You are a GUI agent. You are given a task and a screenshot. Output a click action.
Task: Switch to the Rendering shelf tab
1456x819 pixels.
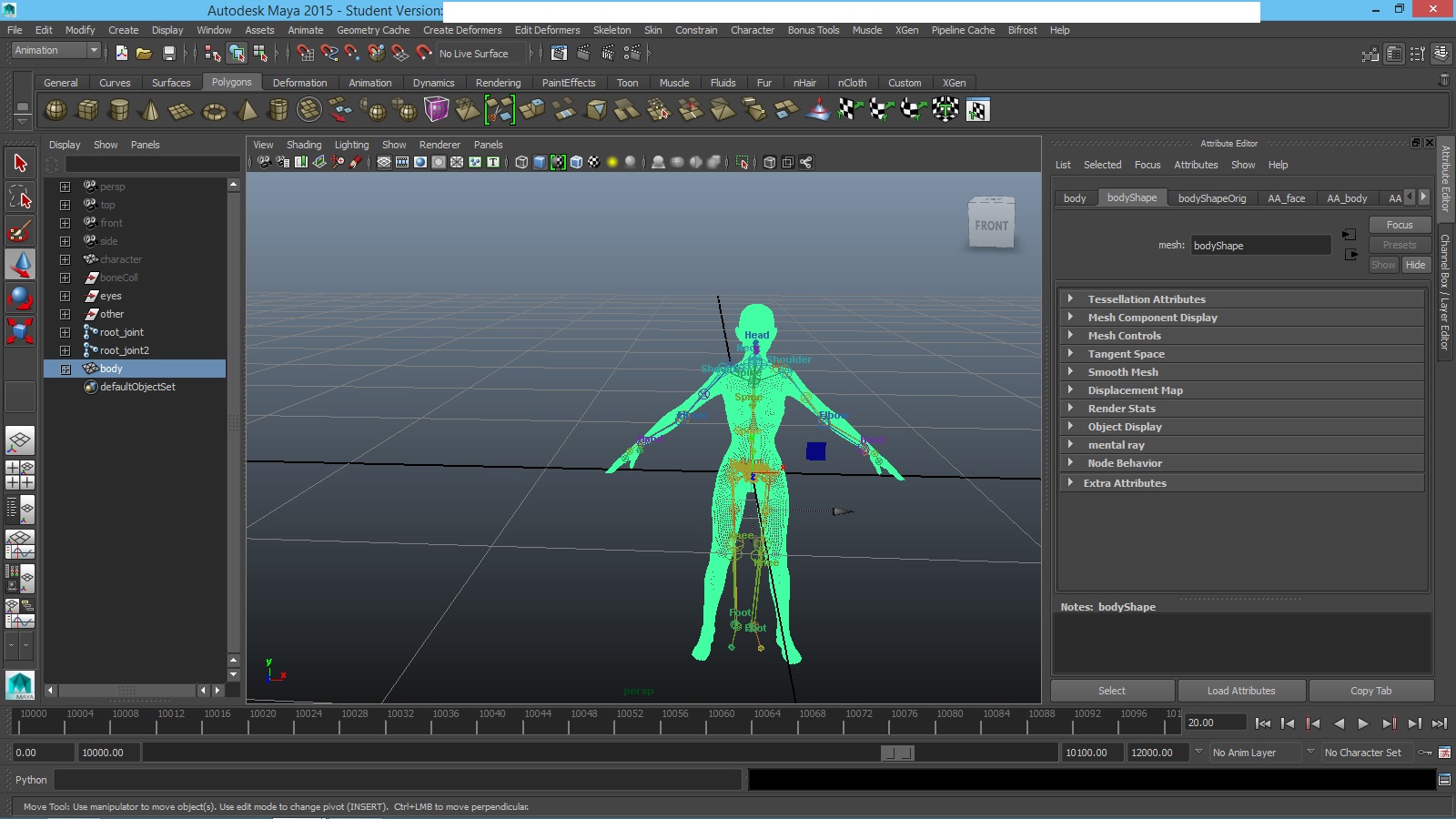[498, 83]
